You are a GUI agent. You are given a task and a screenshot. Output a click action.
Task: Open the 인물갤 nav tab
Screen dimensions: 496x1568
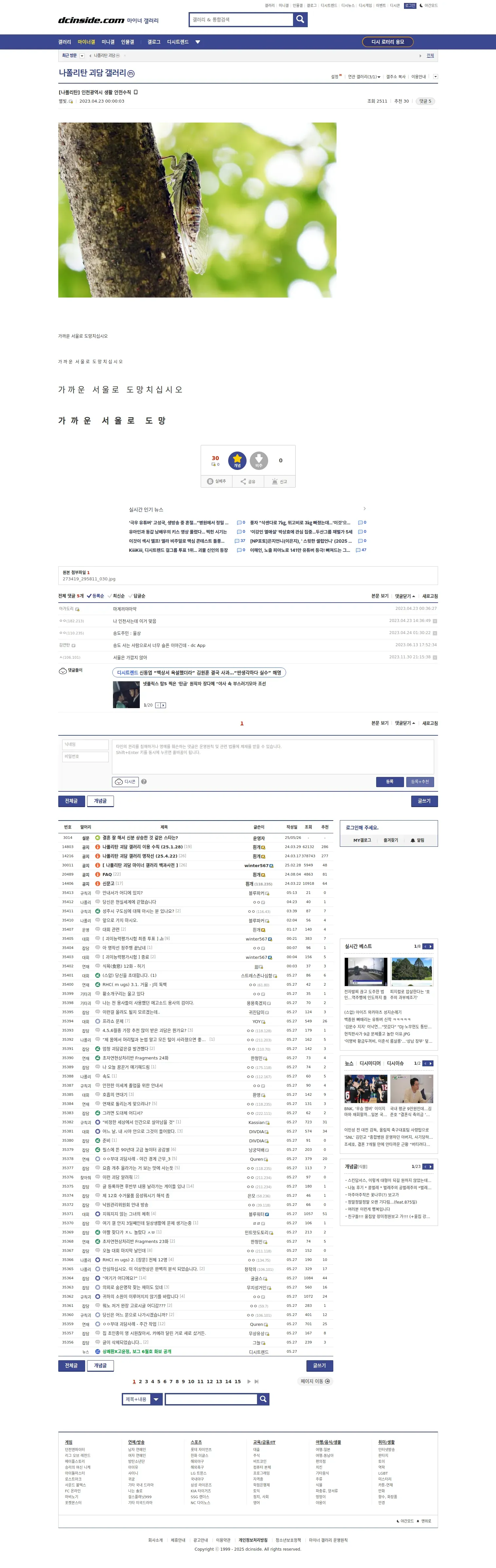[x=128, y=42]
